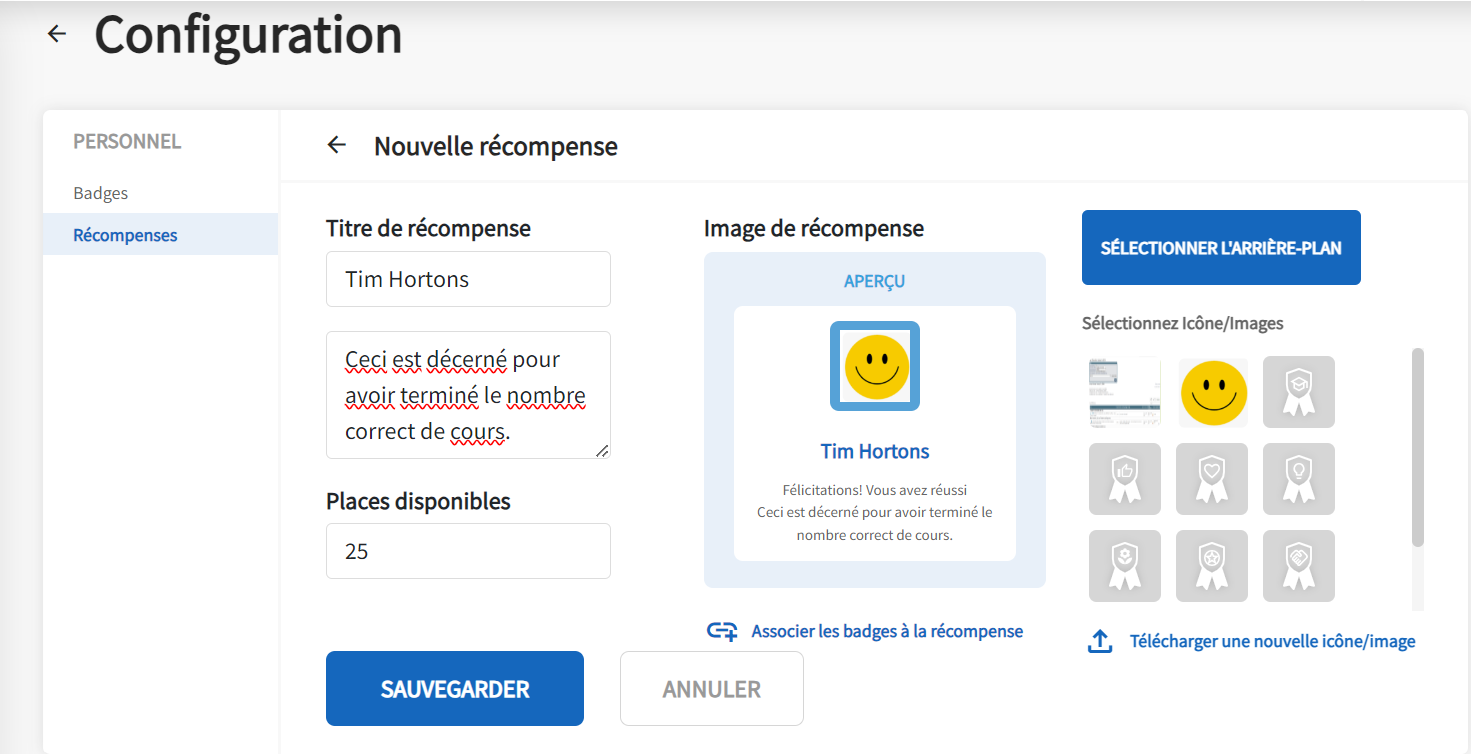The height and width of the screenshot is (754, 1471).
Task: Open the Récompenses section in the sidebar
Action: [x=124, y=234]
